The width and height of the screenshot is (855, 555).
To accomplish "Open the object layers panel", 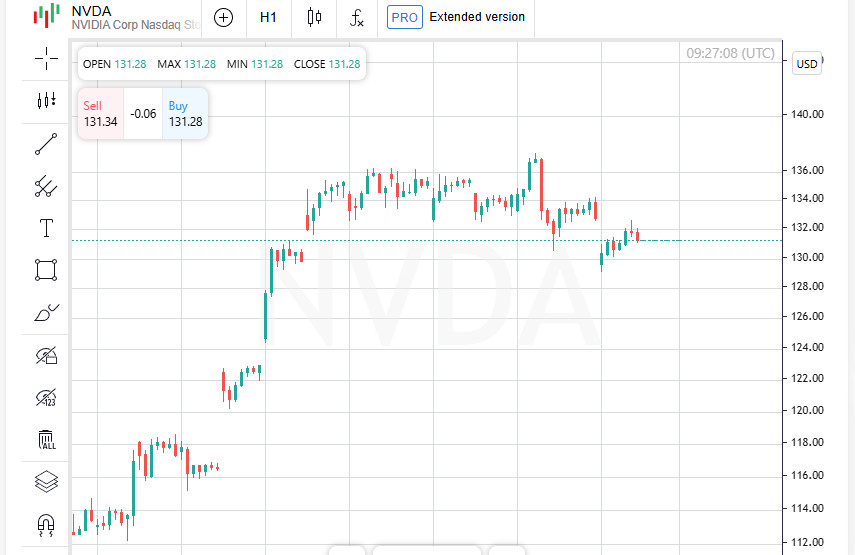I will pos(46,481).
